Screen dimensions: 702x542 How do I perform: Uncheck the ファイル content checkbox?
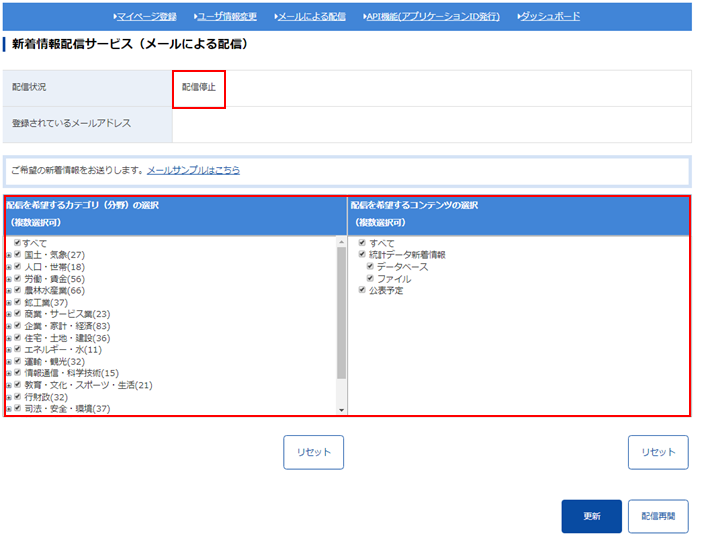pos(370,279)
